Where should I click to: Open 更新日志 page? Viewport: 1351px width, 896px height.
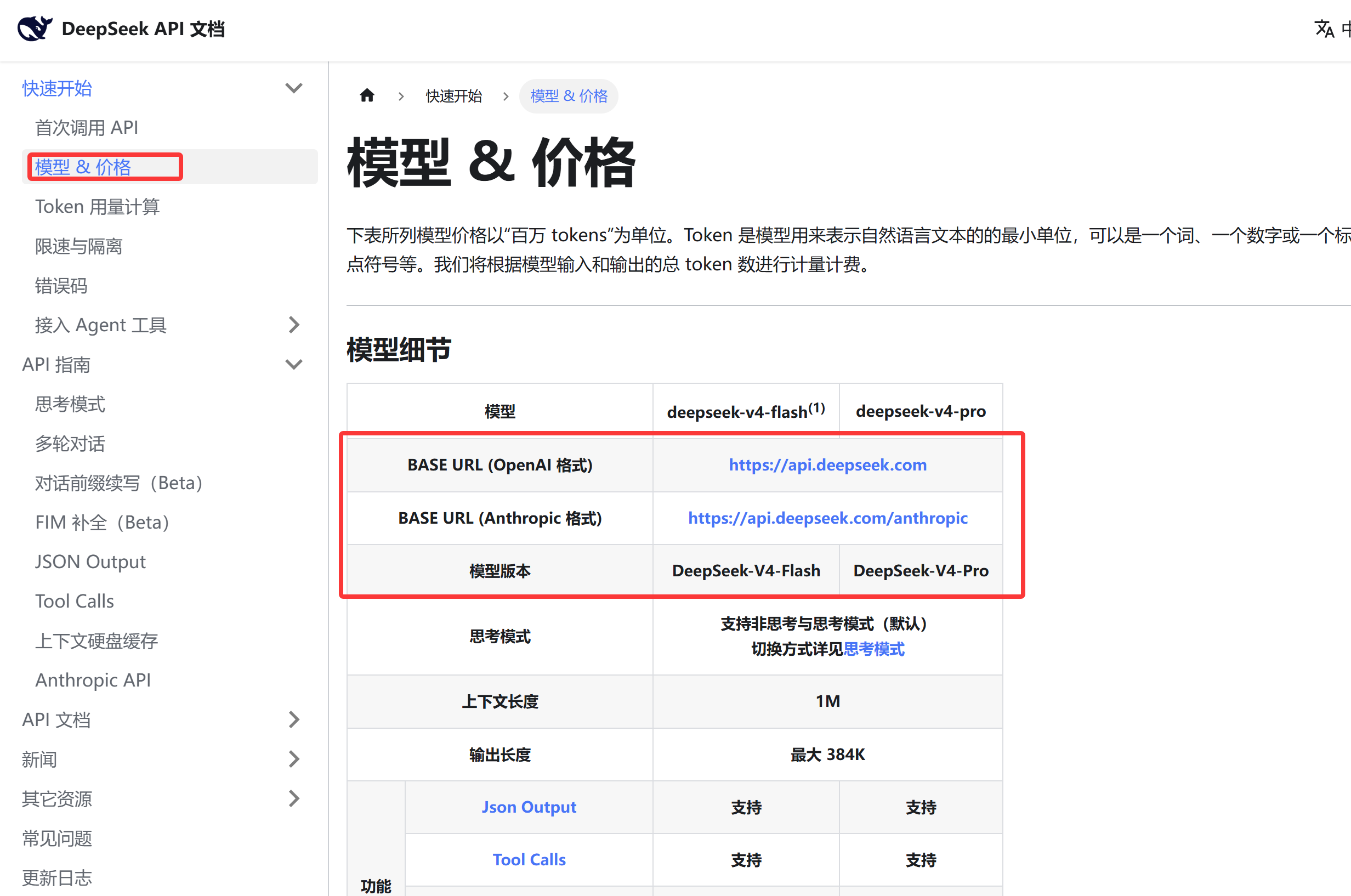coord(56,877)
